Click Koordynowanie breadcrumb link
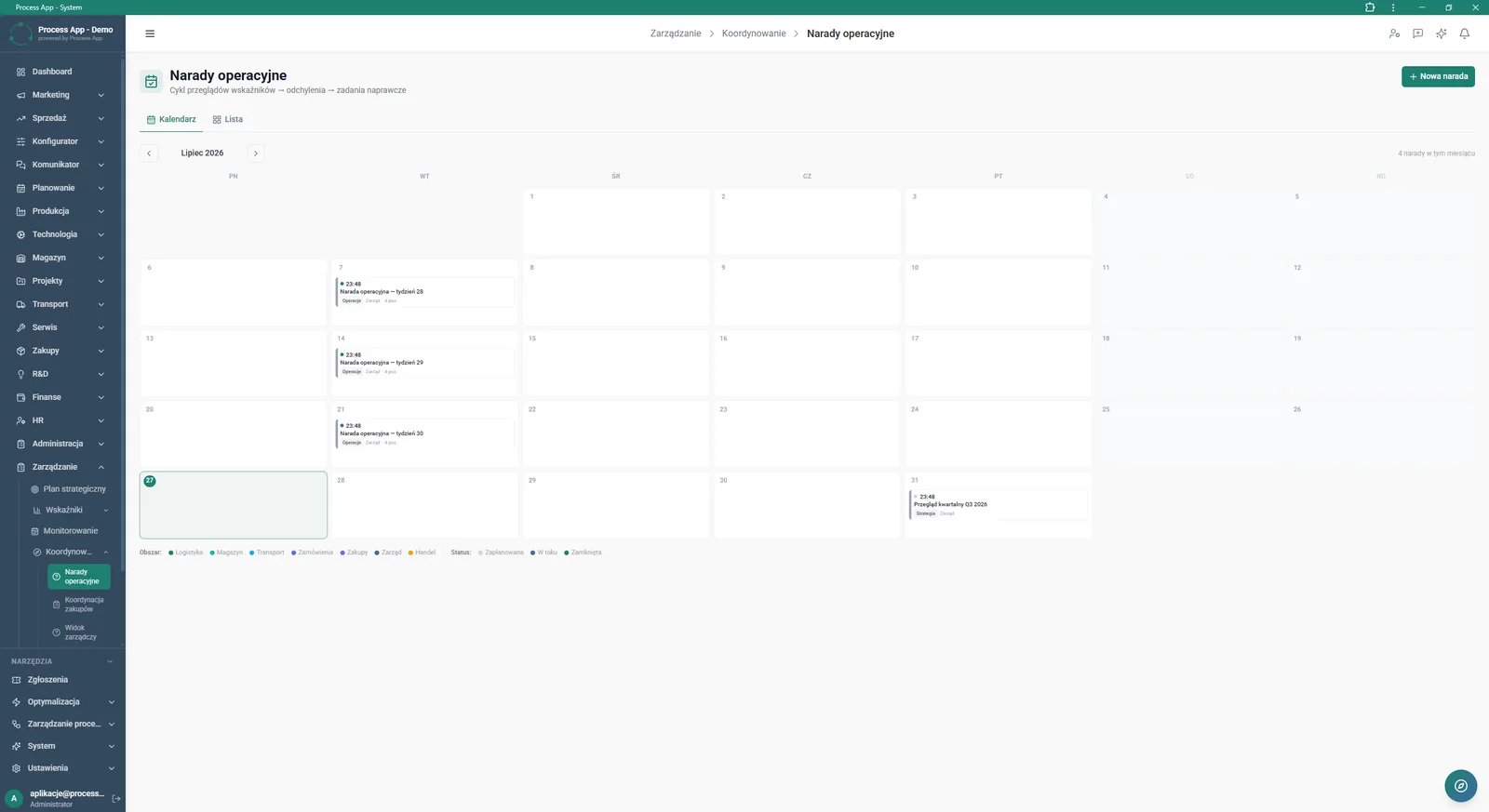This screenshot has height=812, width=1489. pos(754,33)
